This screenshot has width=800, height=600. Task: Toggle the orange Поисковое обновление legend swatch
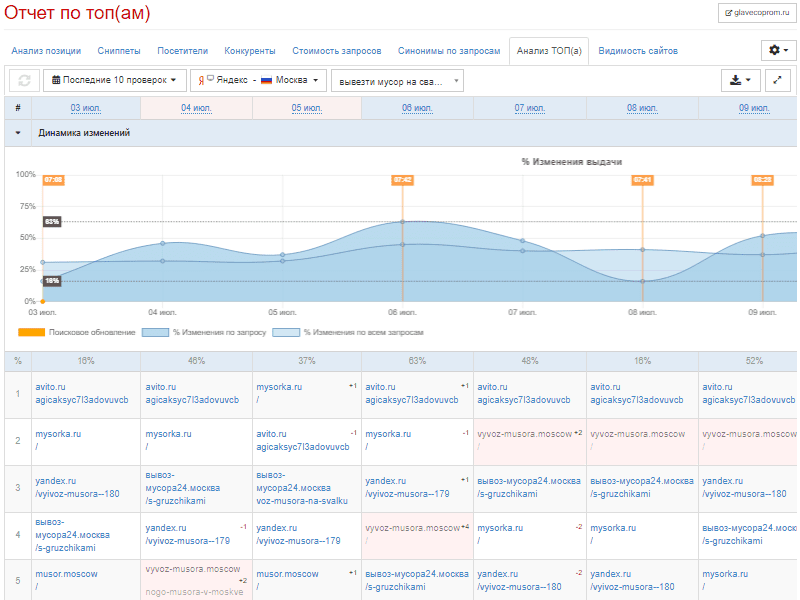point(32,332)
